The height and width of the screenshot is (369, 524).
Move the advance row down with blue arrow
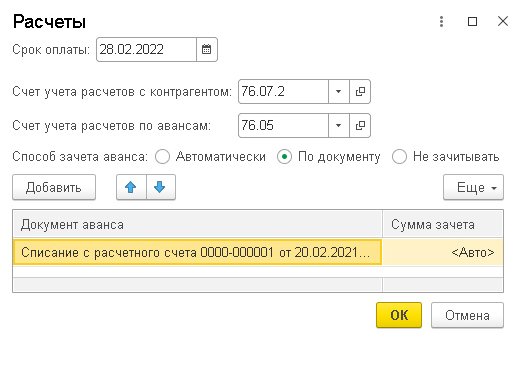(x=160, y=187)
